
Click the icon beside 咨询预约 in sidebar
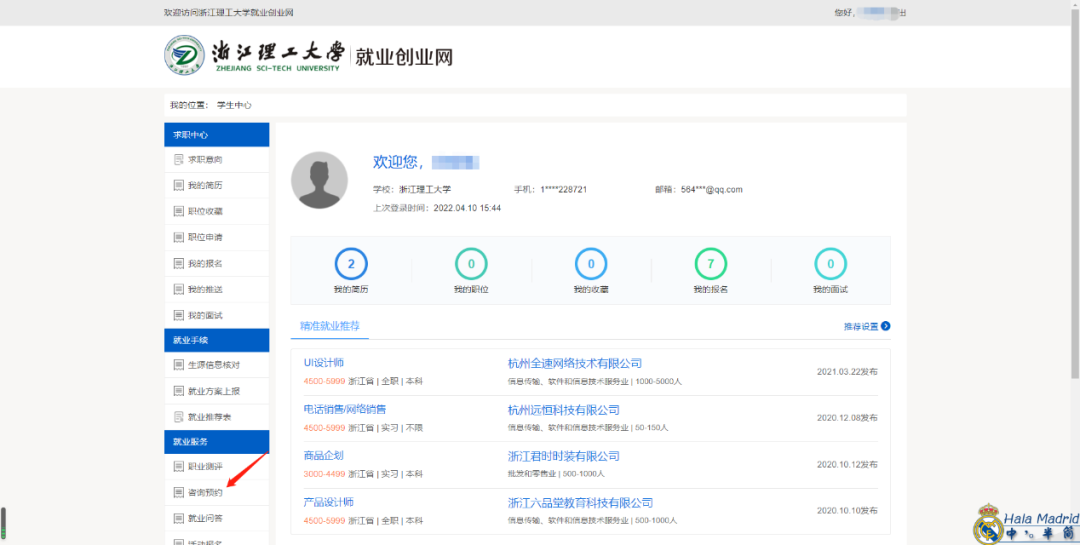179,492
